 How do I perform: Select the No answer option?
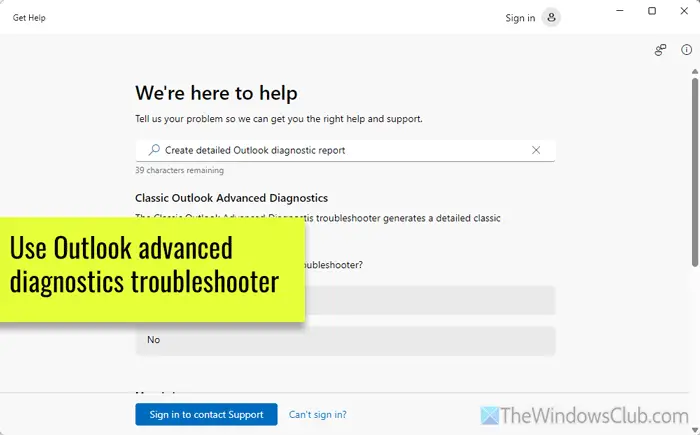[x=345, y=340]
